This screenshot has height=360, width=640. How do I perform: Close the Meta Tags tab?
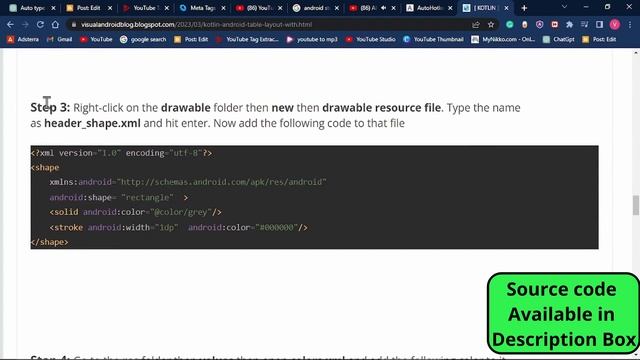tap(223, 8)
